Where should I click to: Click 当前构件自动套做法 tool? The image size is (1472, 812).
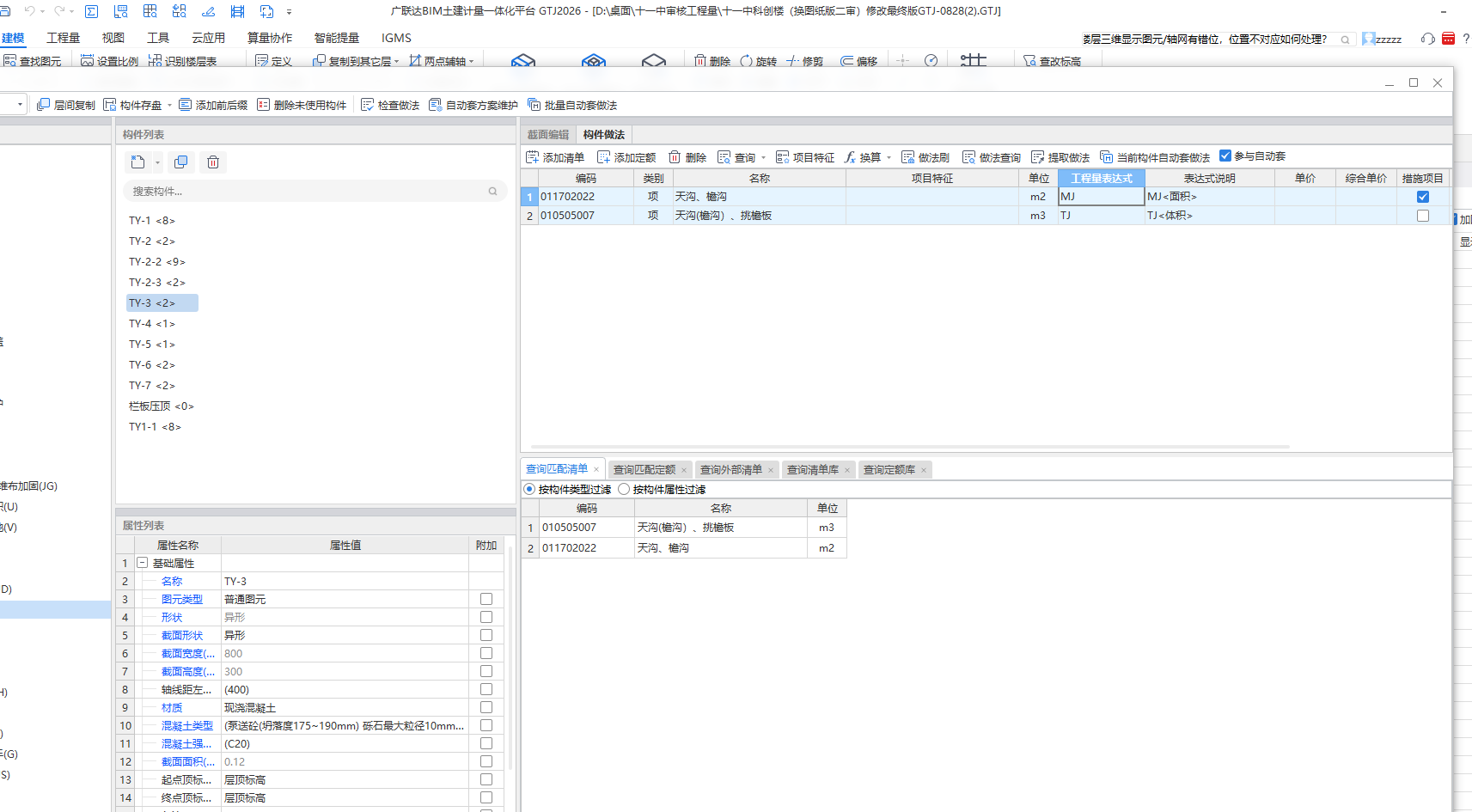pos(1155,157)
